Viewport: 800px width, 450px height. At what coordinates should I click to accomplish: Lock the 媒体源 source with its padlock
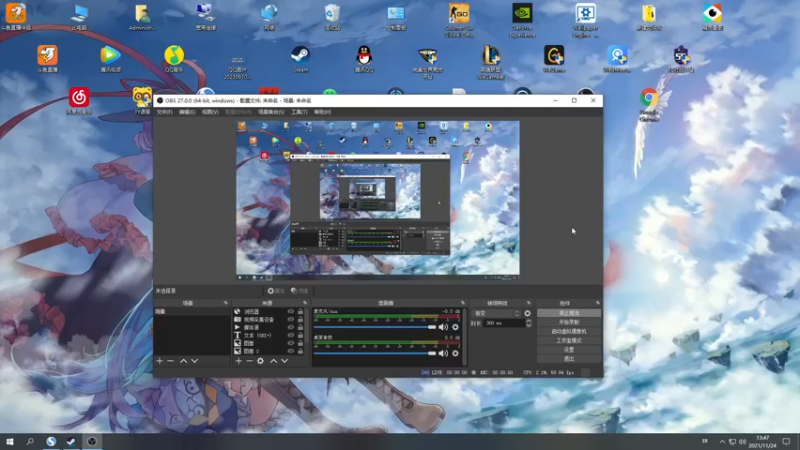click(x=301, y=327)
